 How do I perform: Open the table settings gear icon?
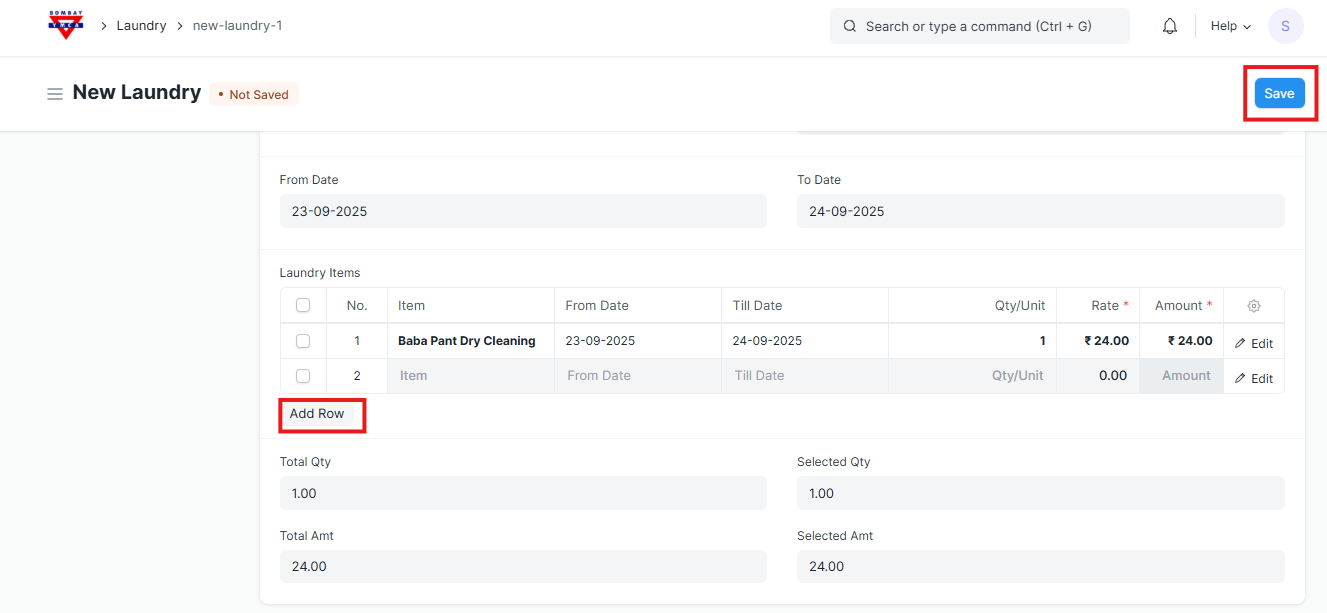pyautogui.click(x=1254, y=306)
